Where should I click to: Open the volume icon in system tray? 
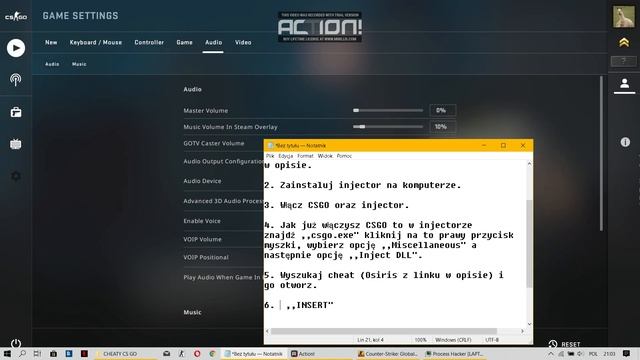click(x=580, y=354)
